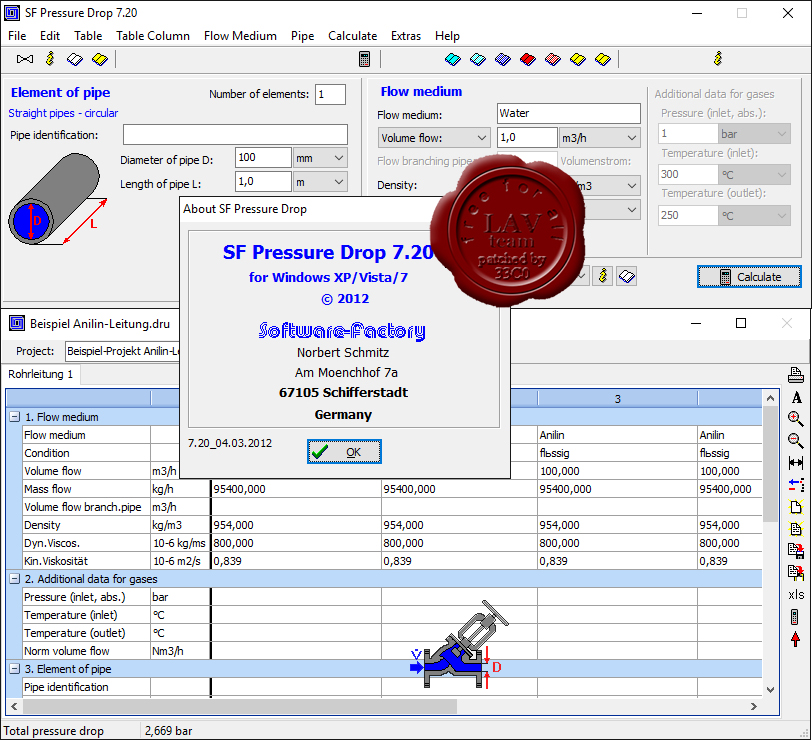
Task: Click the Length of pipe L value field
Action: click(263, 182)
